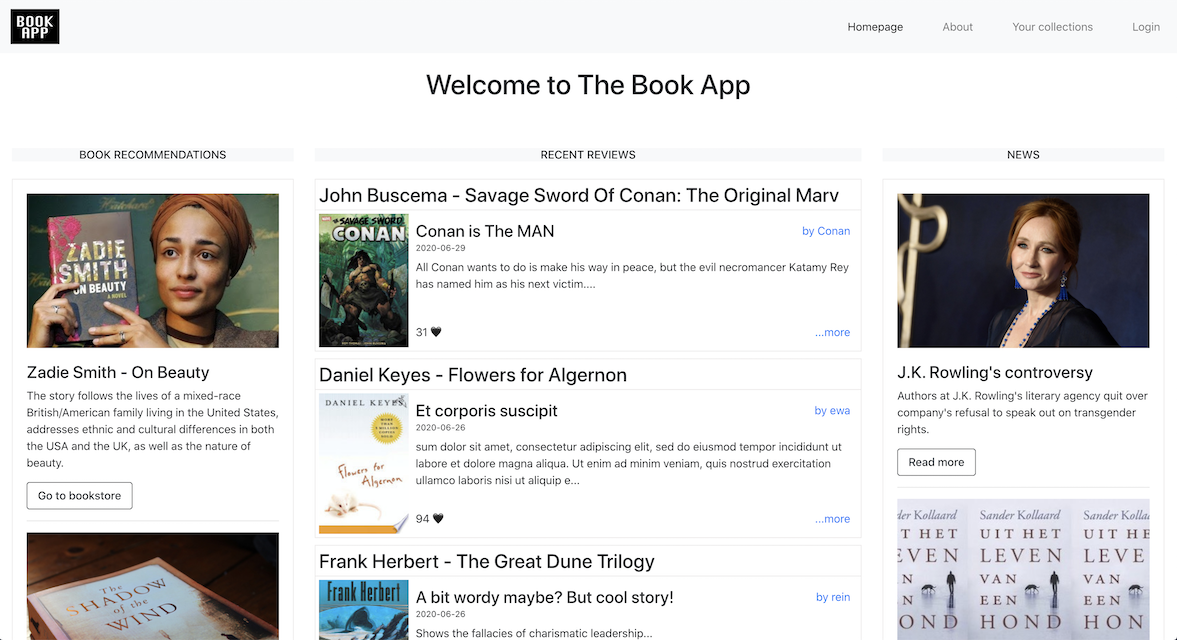
Task: Click the Go to bookstore button
Action: coord(80,496)
